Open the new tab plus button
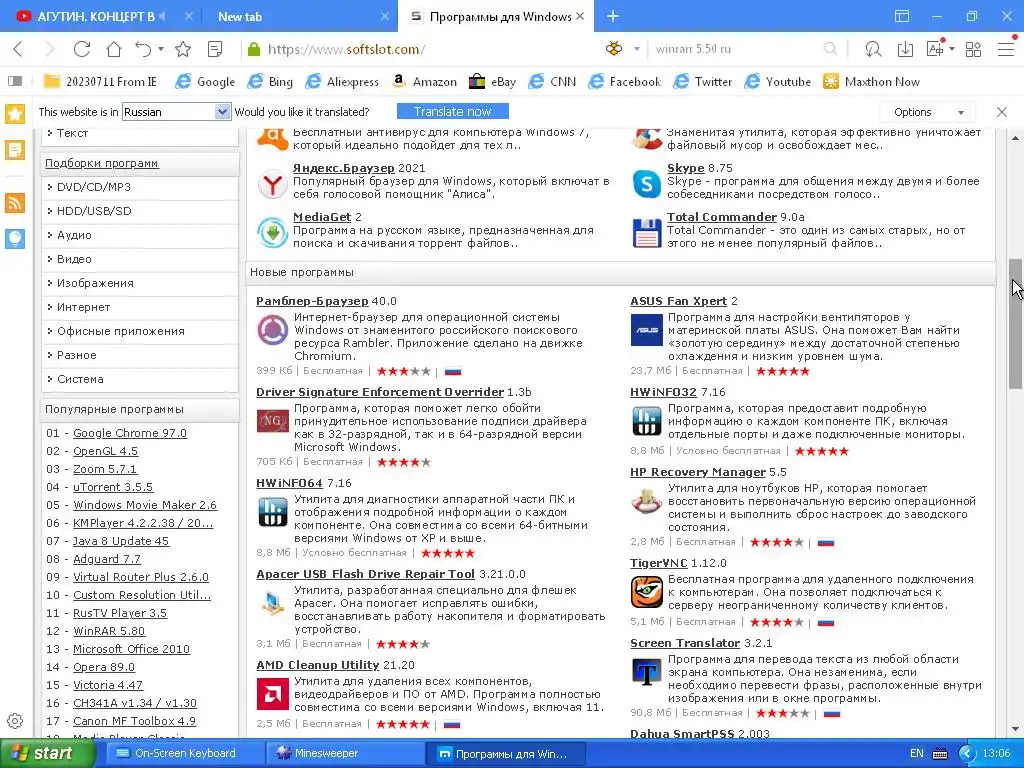The image size is (1024, 768). (613, 16)
